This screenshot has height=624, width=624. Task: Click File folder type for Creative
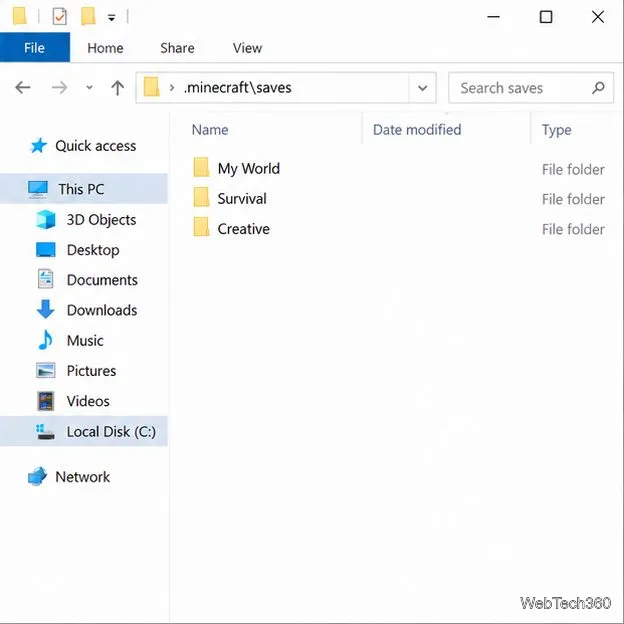[x=573, y=229]
